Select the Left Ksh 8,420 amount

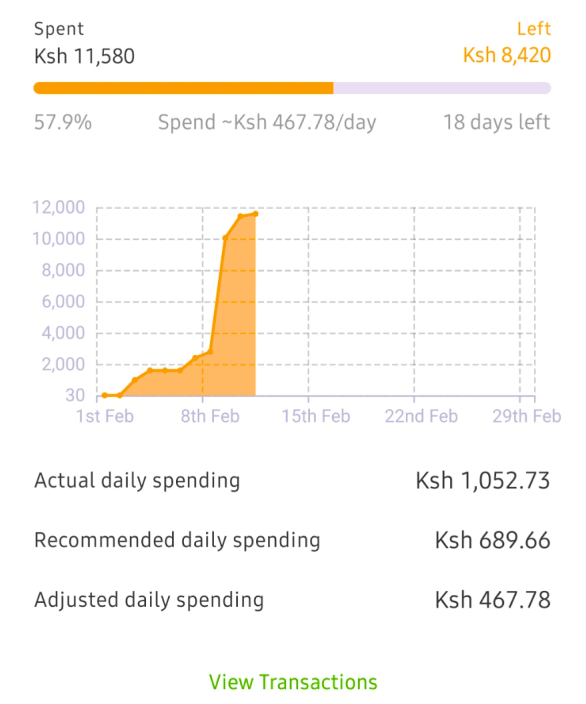507,55
